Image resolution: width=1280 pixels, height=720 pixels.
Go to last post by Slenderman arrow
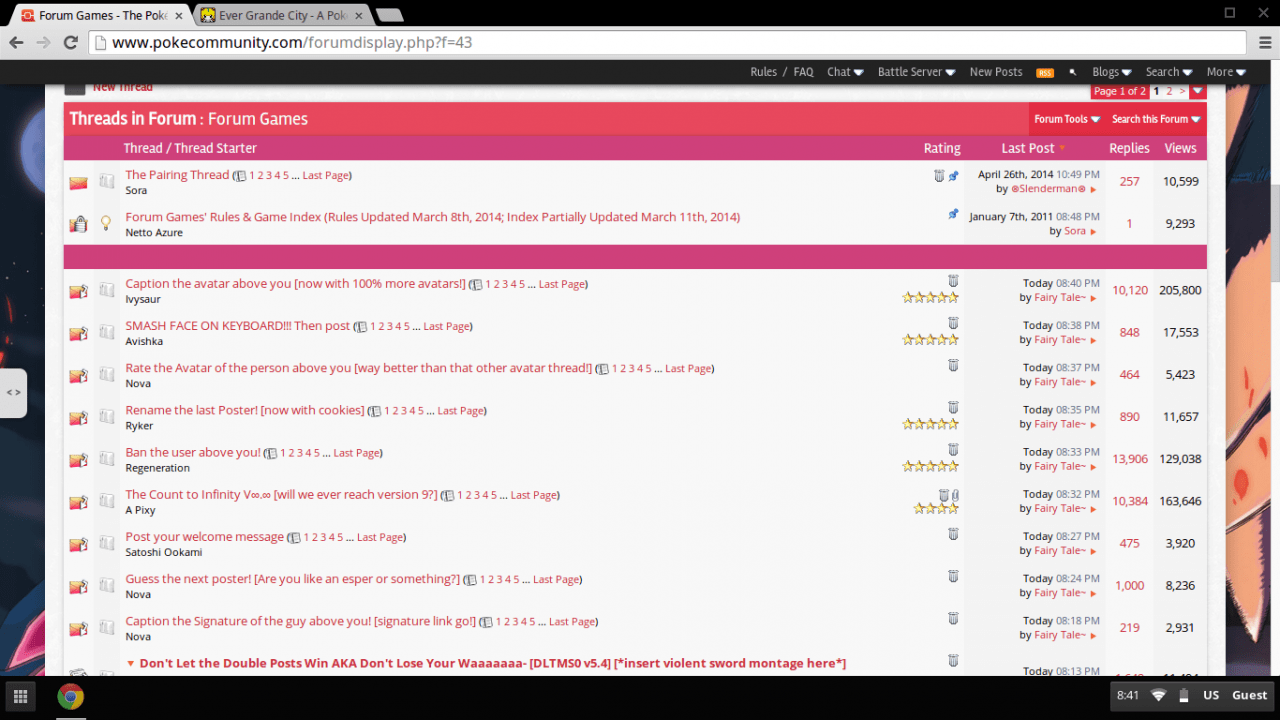click(1093, 189)
